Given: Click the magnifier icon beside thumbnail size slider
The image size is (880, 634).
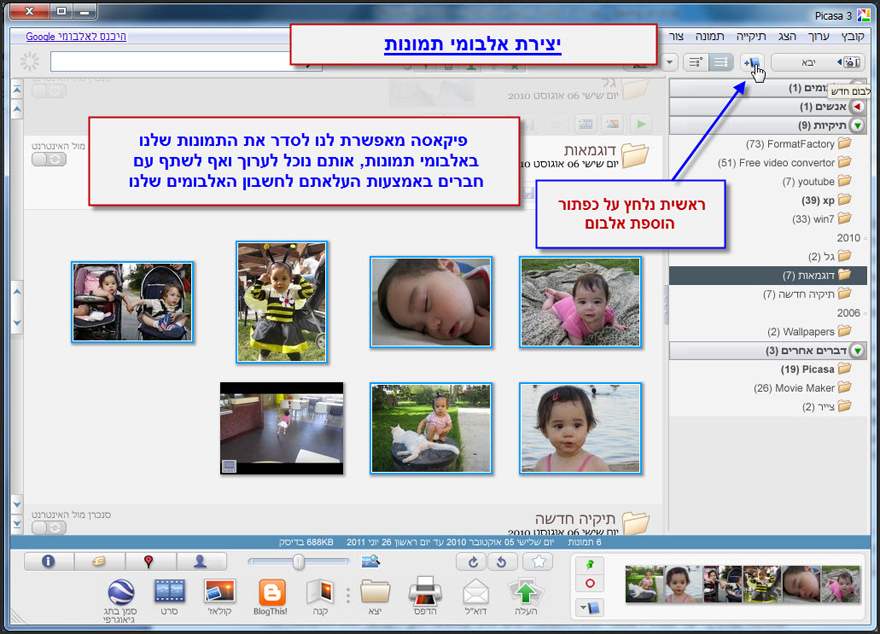Looking at the screenshot, I should (x=370, y=561).
